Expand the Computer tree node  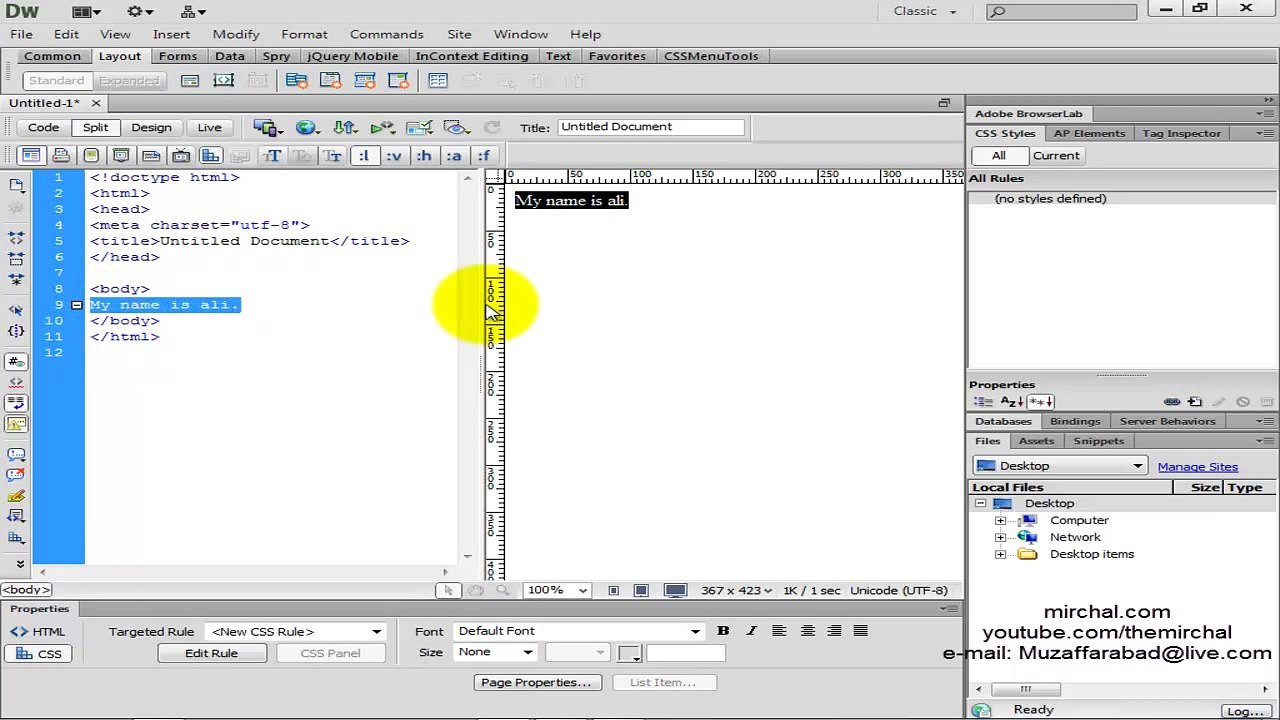(x=1000, y=521)
